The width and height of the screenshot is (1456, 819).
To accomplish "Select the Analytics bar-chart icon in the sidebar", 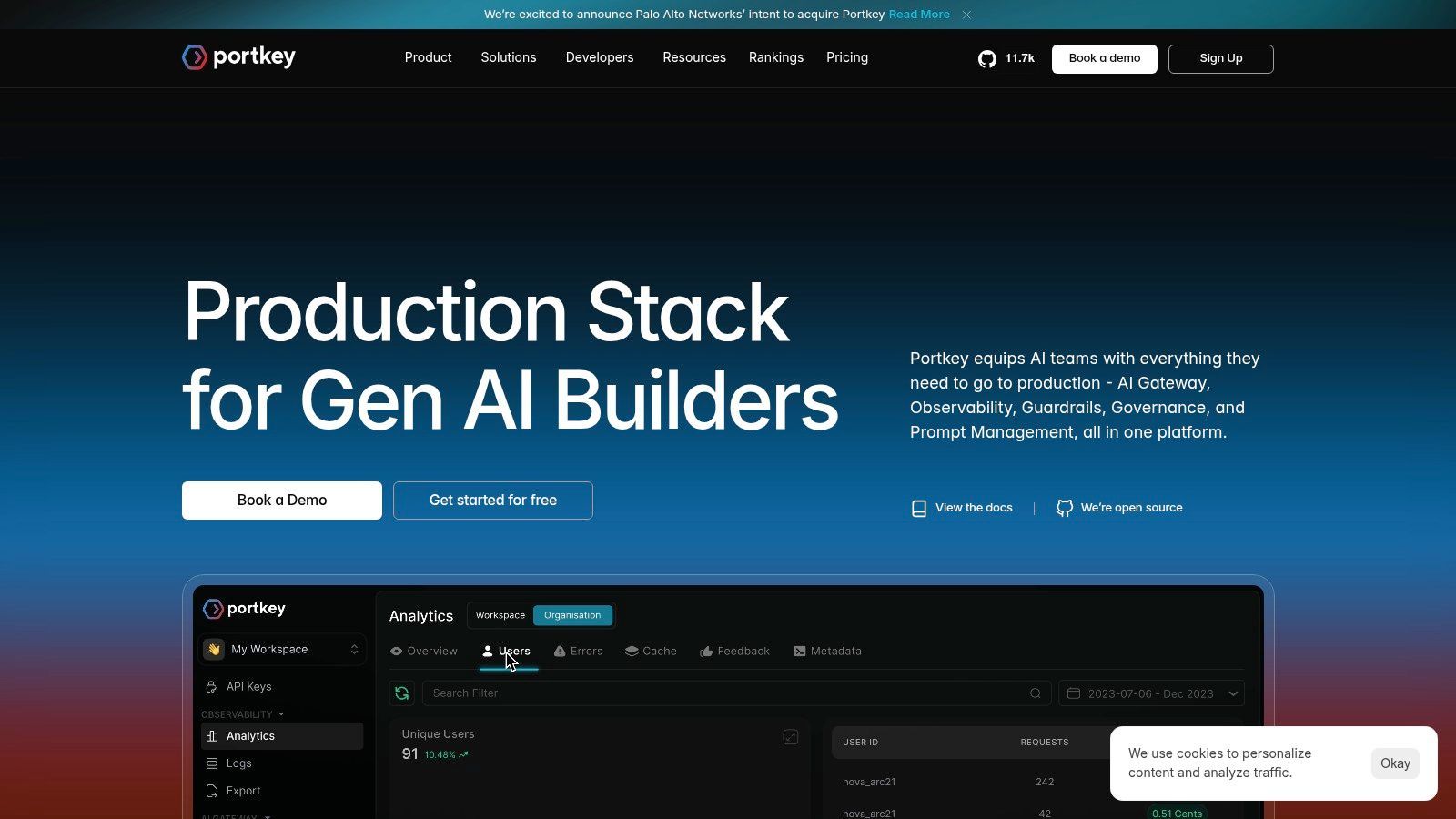I will point(212,736).
